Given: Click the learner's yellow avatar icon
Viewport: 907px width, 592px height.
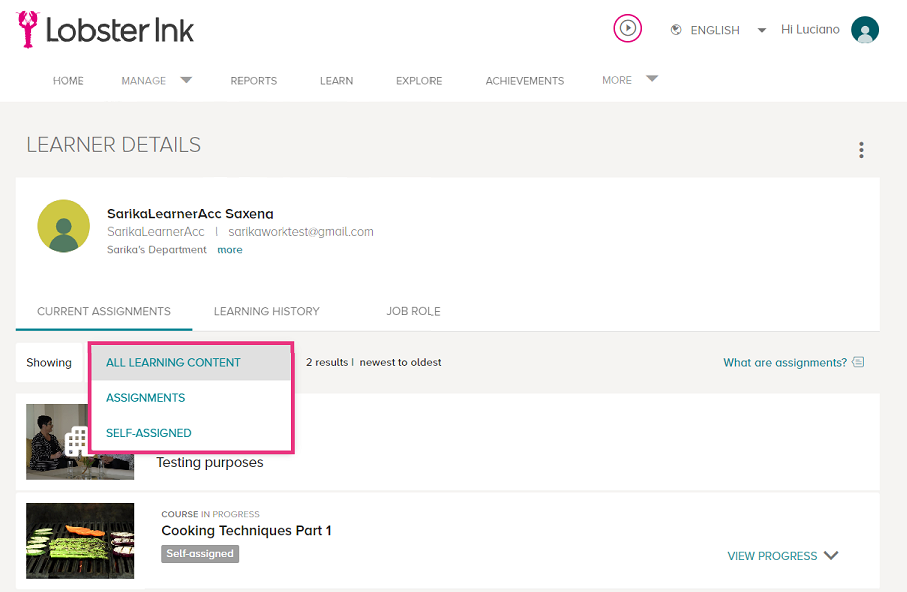Looking at the screenshot, I should pyautogui.click(x=64, y=226).
